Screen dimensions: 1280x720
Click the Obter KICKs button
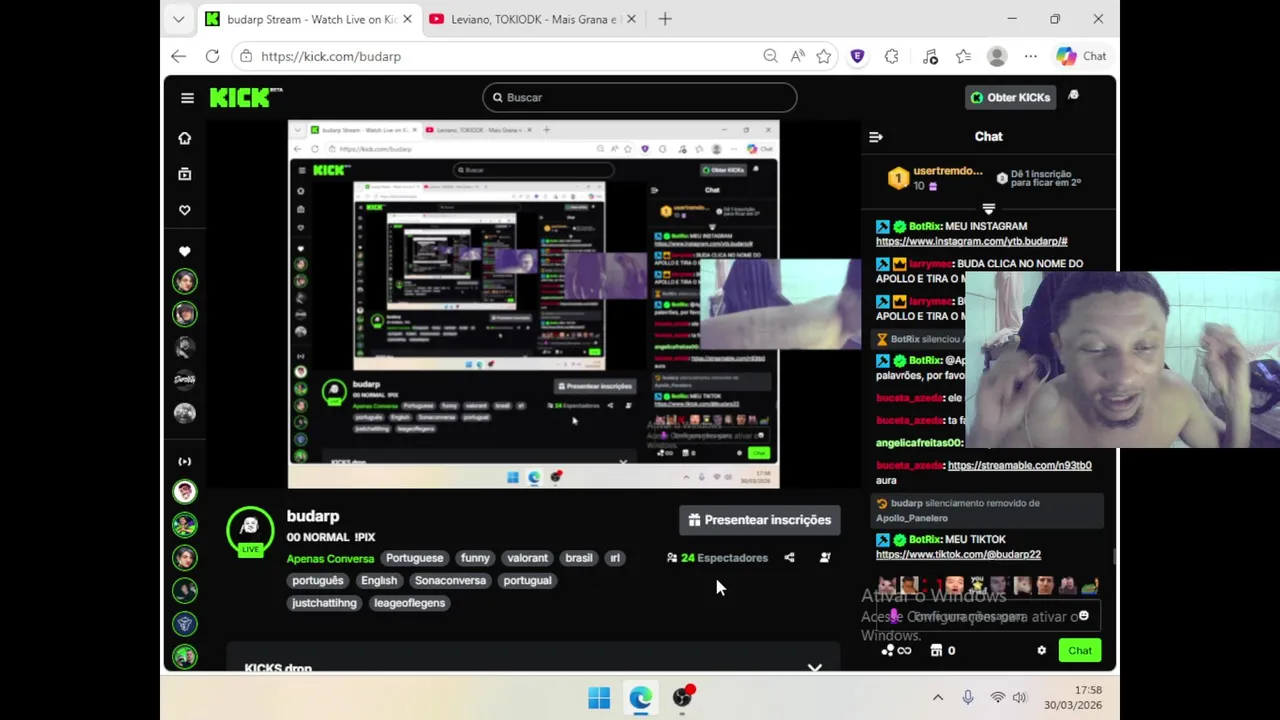(x=1010, y=97)
